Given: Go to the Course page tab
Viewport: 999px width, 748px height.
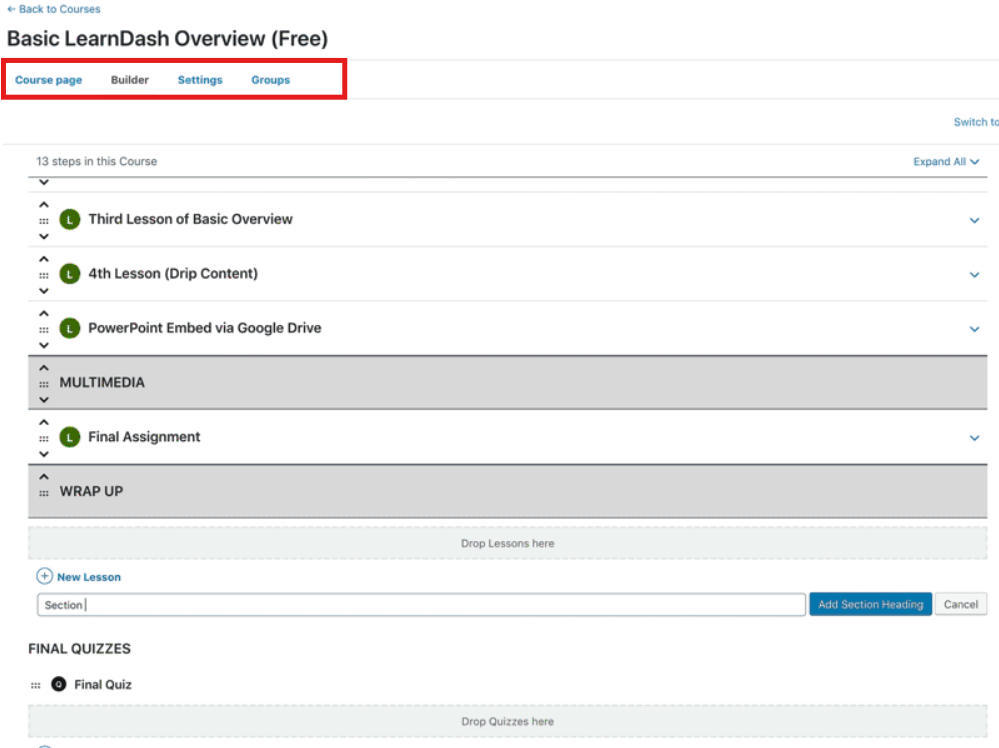Looking at the screenshot, I should point(48,80).
